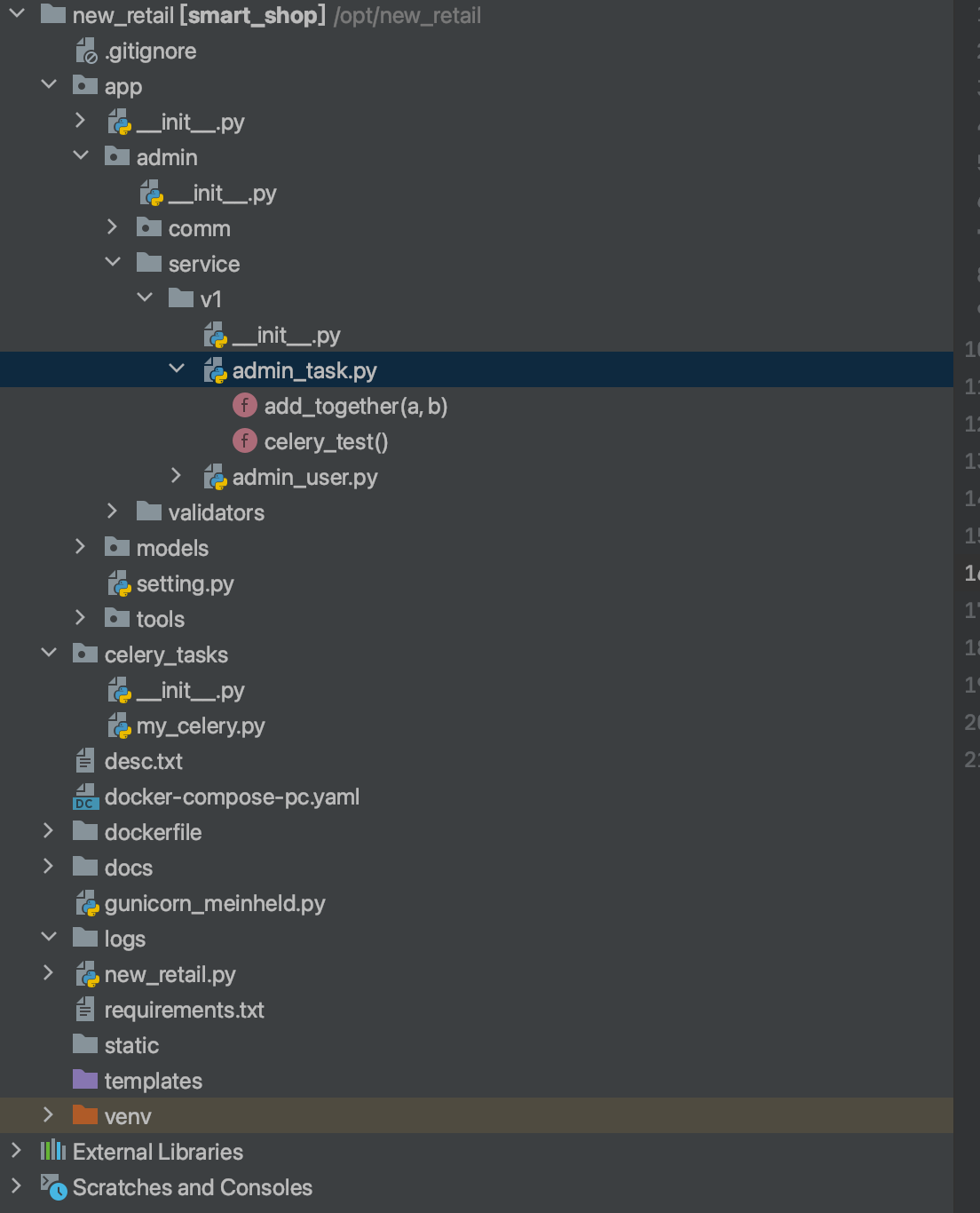
Task: Expand the dockerfile folder
Action: click(48, 830)
